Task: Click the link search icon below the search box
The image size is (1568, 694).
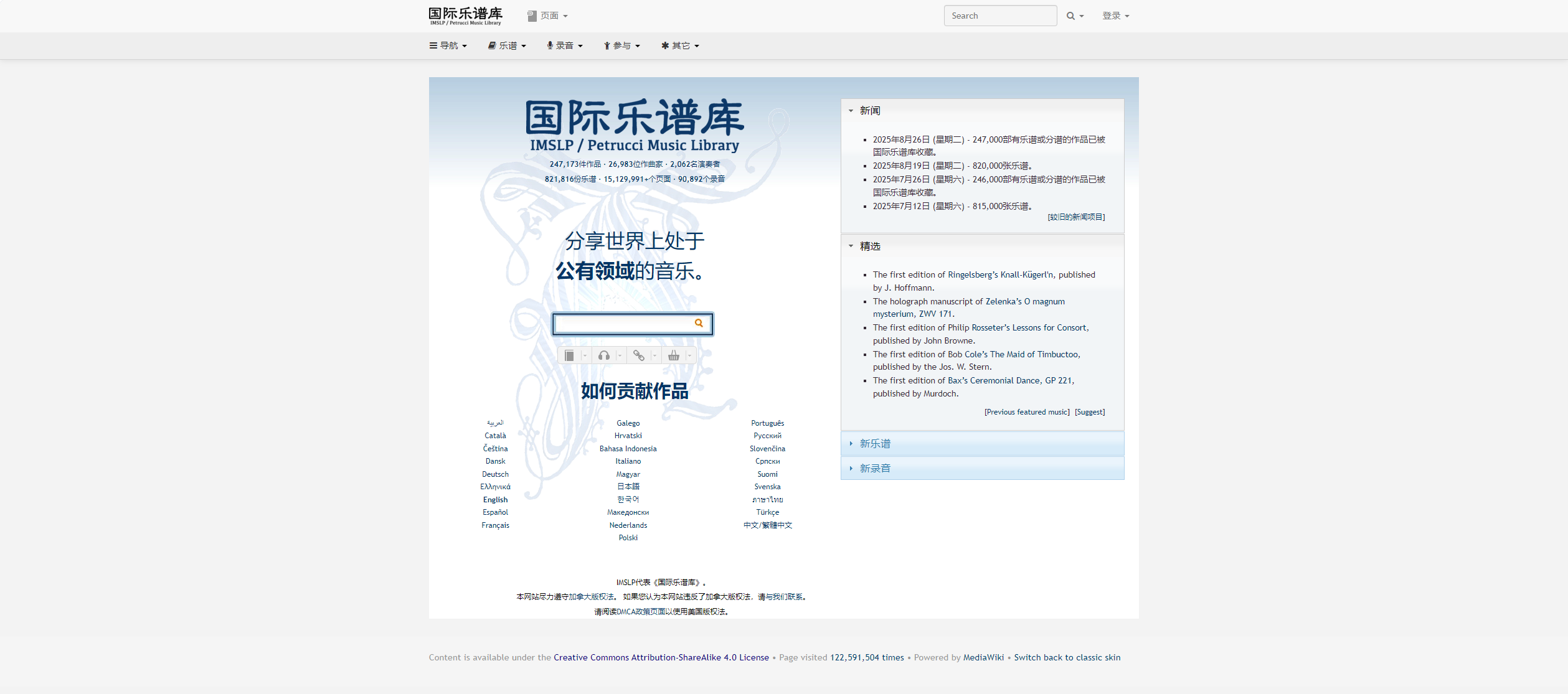Action: click(x=638, y=355)
